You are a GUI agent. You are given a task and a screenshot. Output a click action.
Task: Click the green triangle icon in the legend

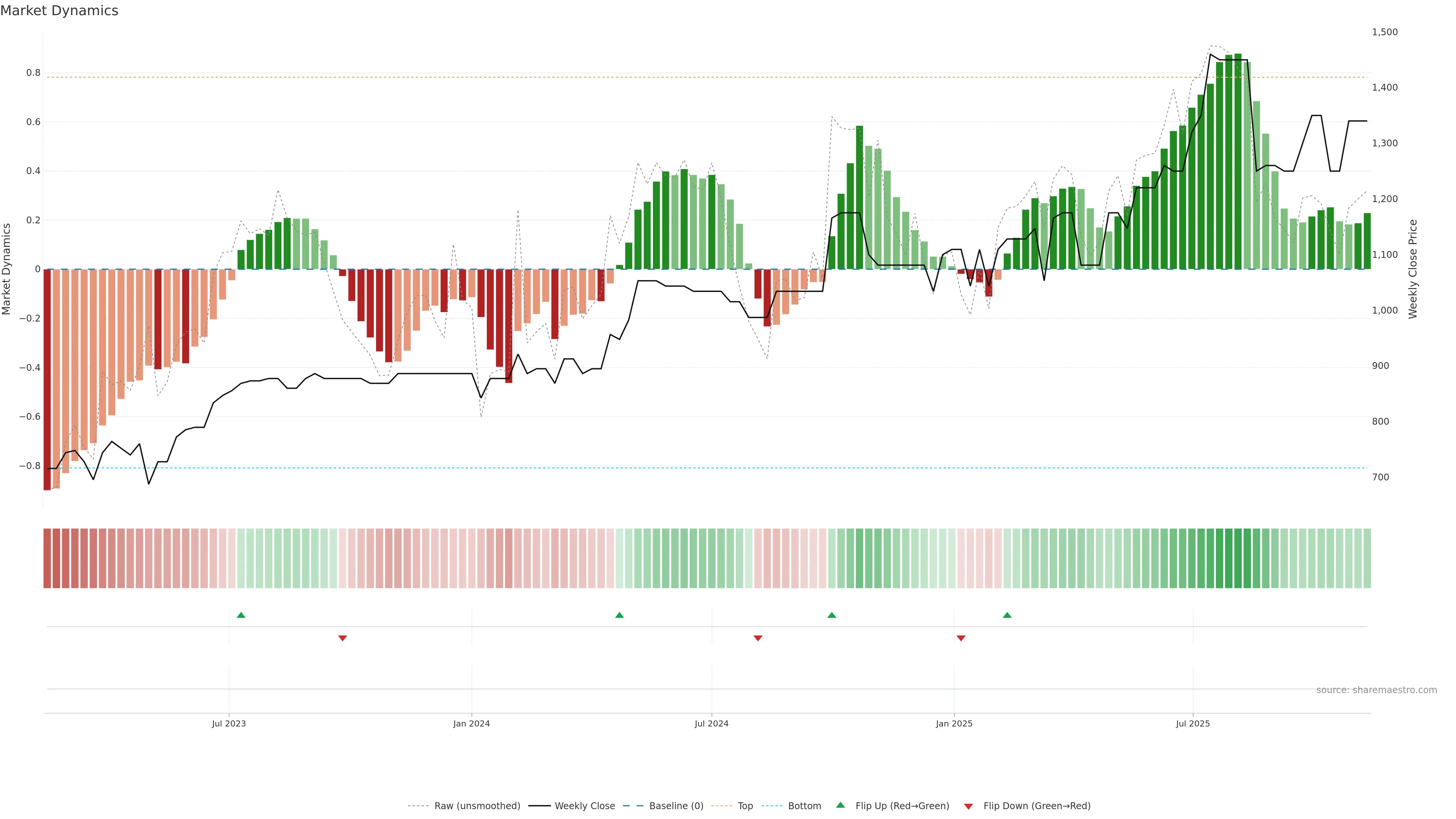(841, 805)
